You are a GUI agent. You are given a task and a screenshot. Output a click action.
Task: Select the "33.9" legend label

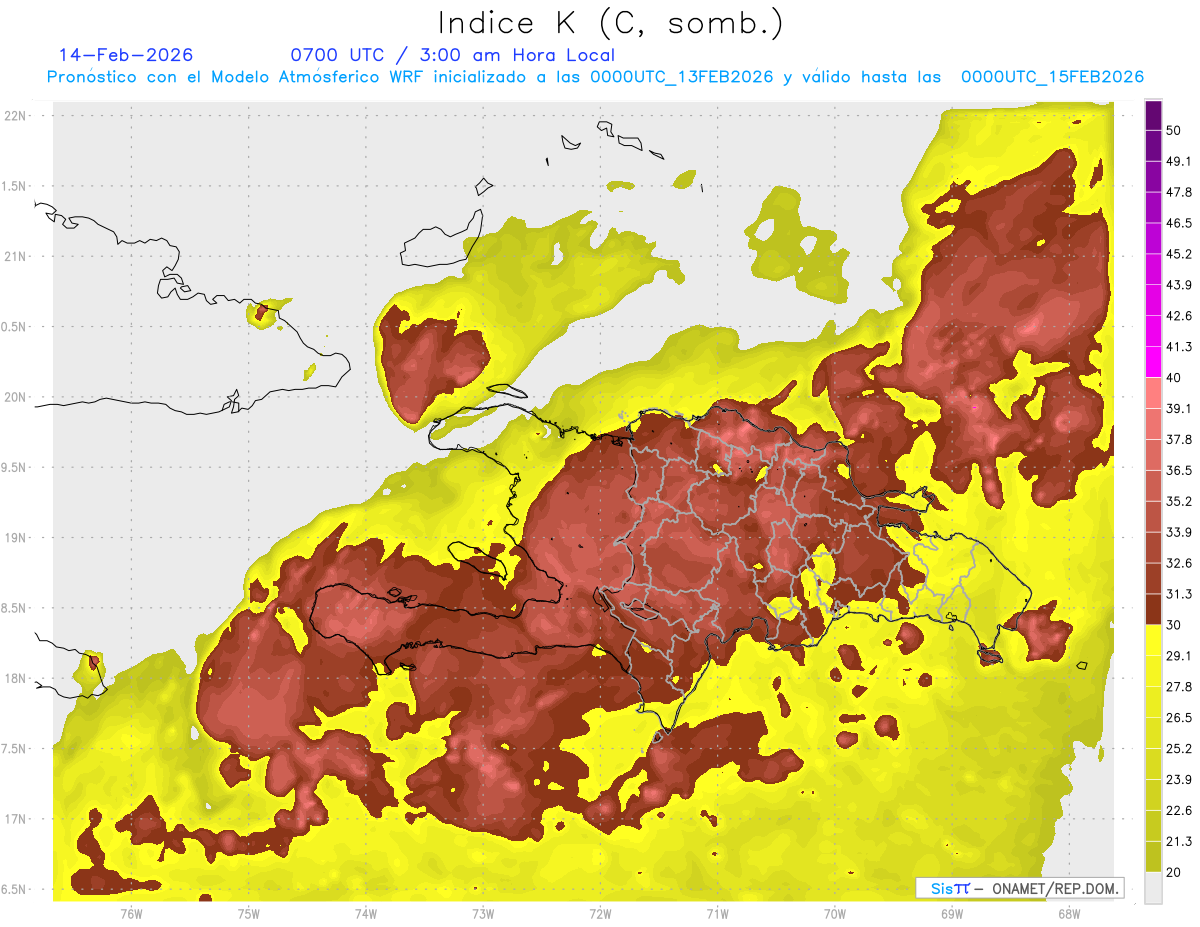tap(1179, 532)
